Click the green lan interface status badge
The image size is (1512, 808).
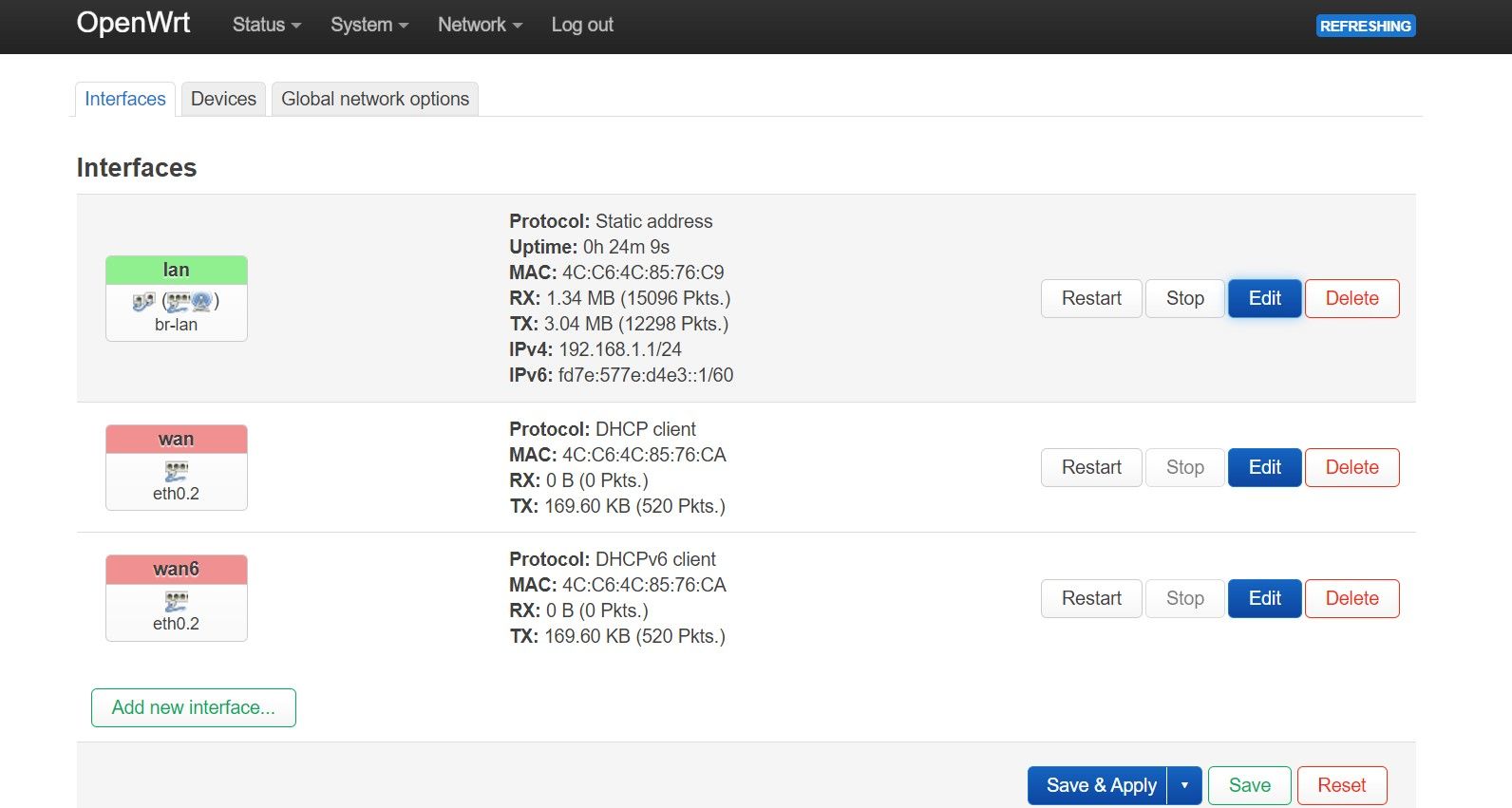click(x=176, y=270)
